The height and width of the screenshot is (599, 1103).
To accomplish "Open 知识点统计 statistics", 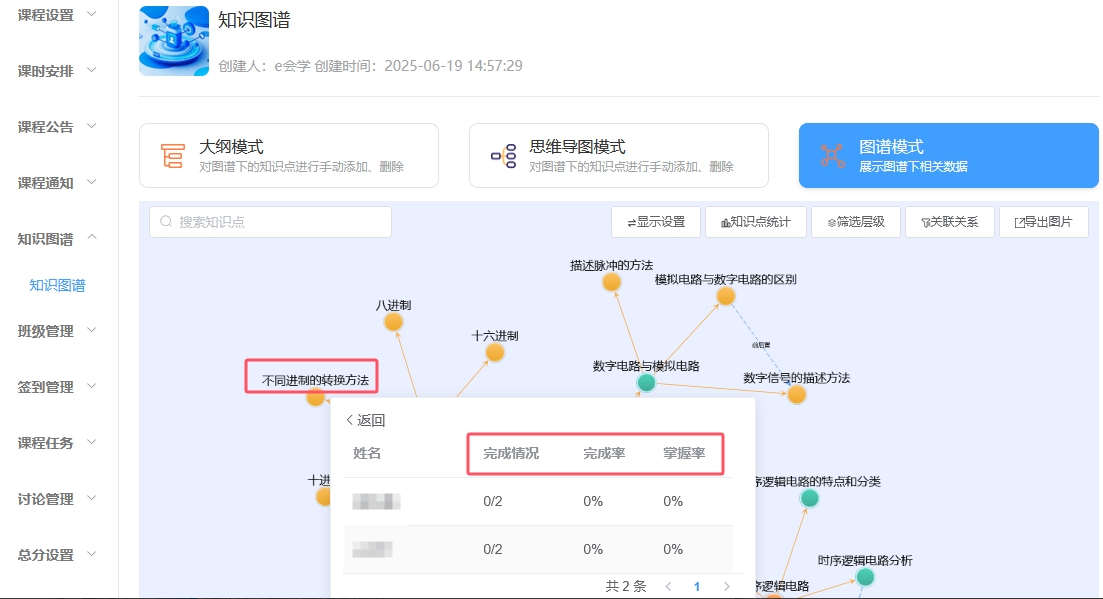I will [754, 222].
